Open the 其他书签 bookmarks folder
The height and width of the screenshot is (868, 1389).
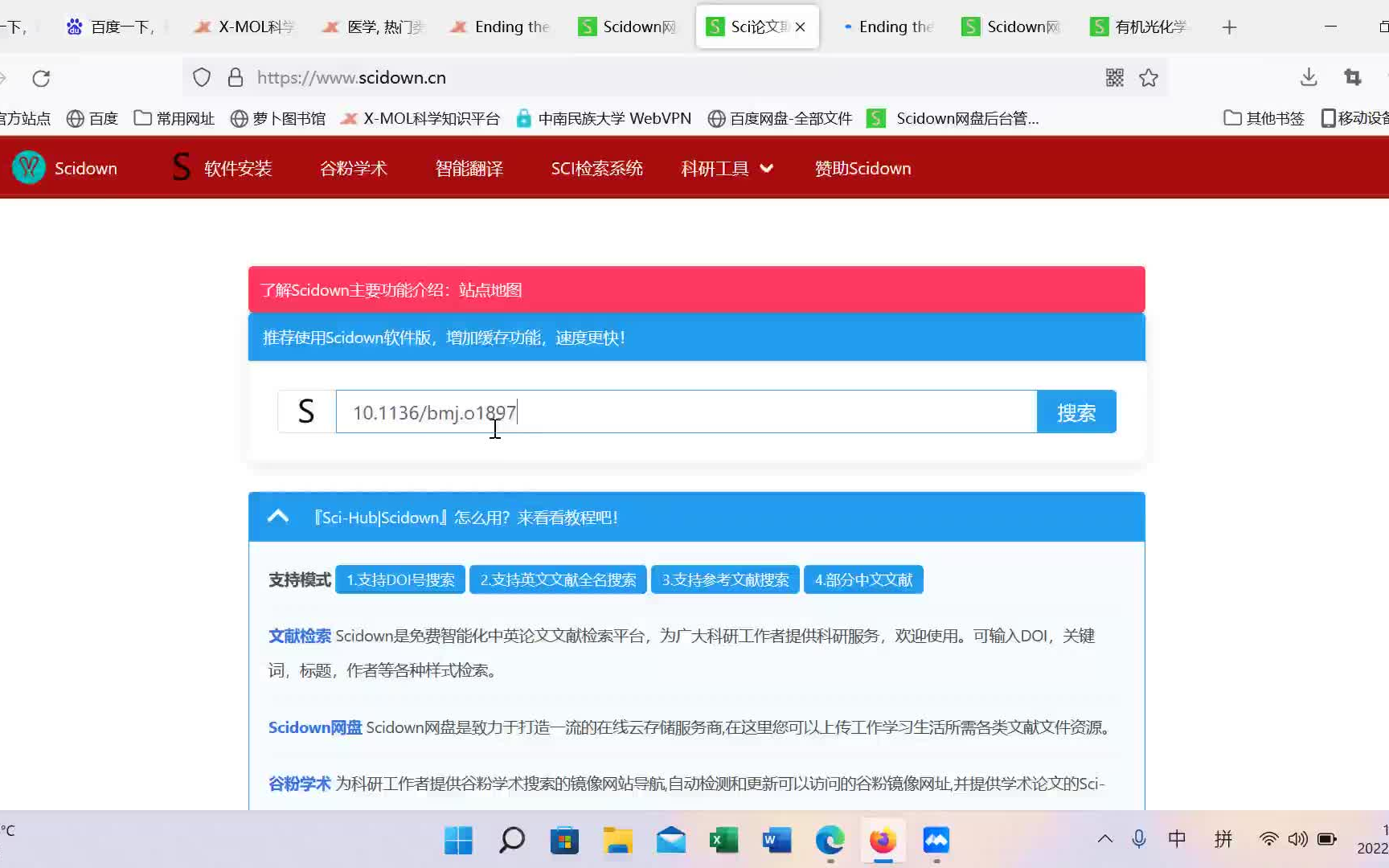1264,118
